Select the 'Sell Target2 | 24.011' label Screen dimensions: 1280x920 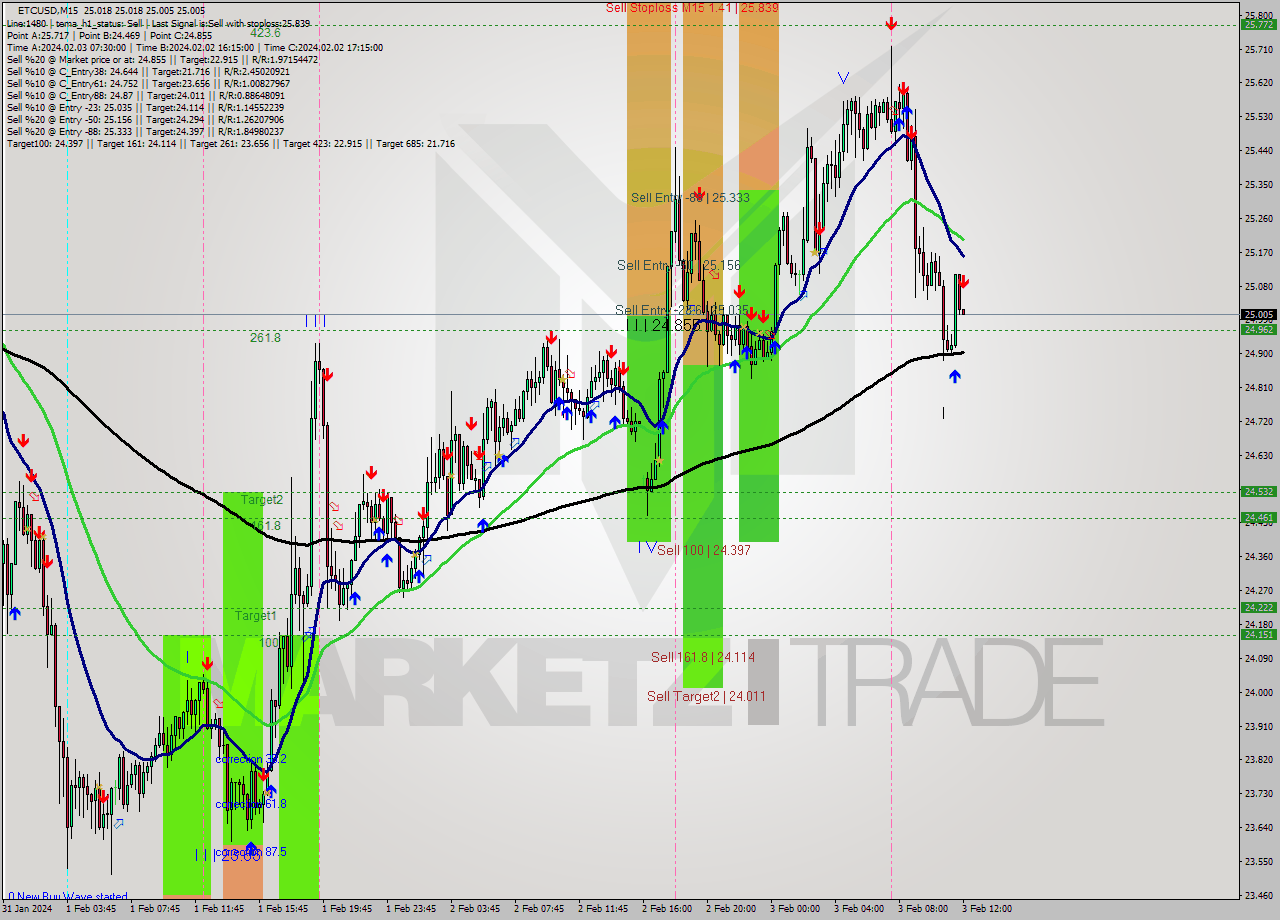pos(706,696)
